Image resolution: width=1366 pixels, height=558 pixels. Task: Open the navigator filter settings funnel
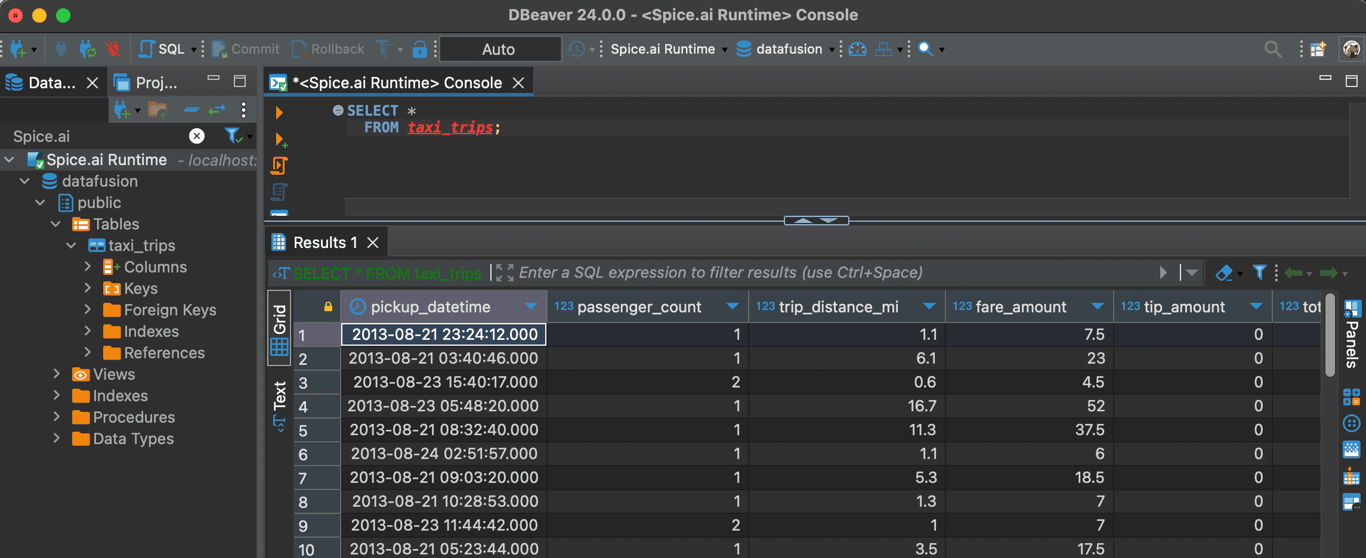click(x=233, y=136)
